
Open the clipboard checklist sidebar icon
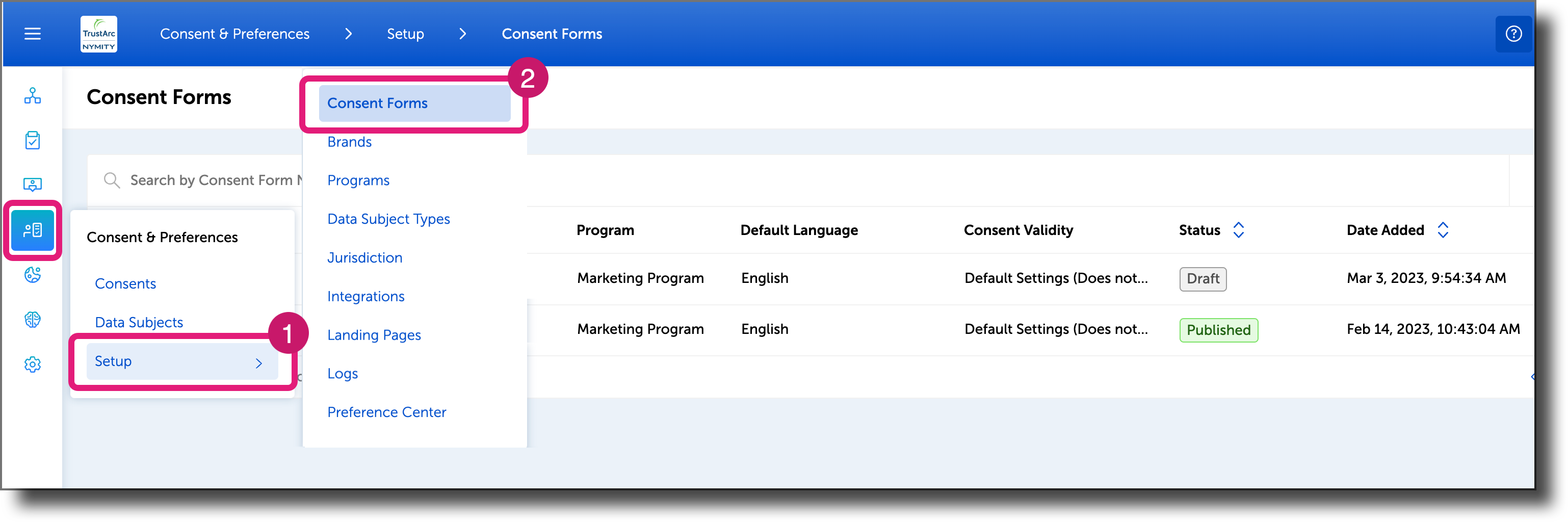(x=32, y=140)
